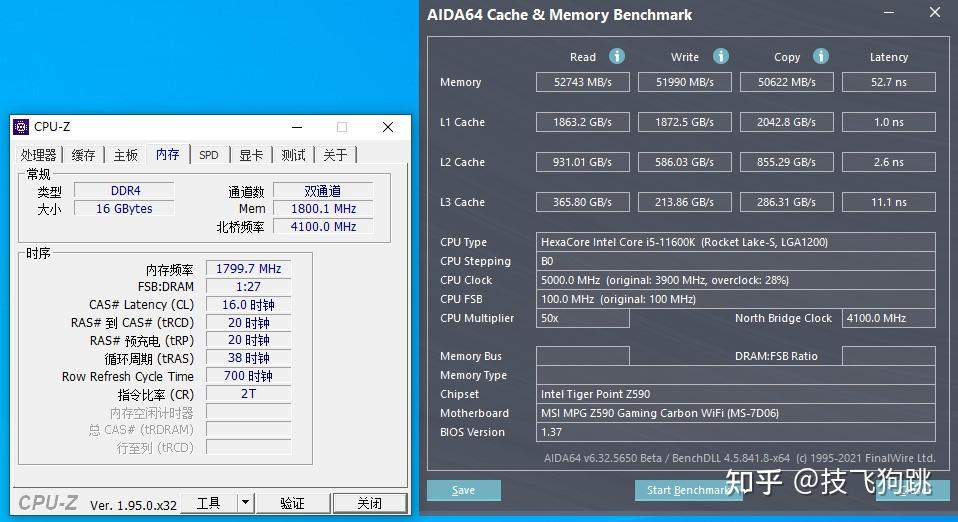Click the empty Memory Bus field
The width and height of the screenshot is (958, 522).
click(583, 356)
